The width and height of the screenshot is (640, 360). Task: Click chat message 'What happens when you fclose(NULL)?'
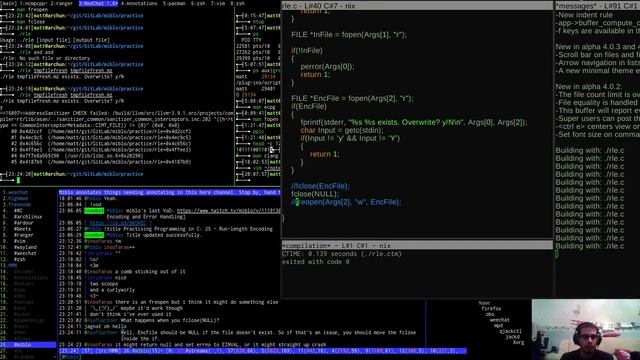point(170,320)
